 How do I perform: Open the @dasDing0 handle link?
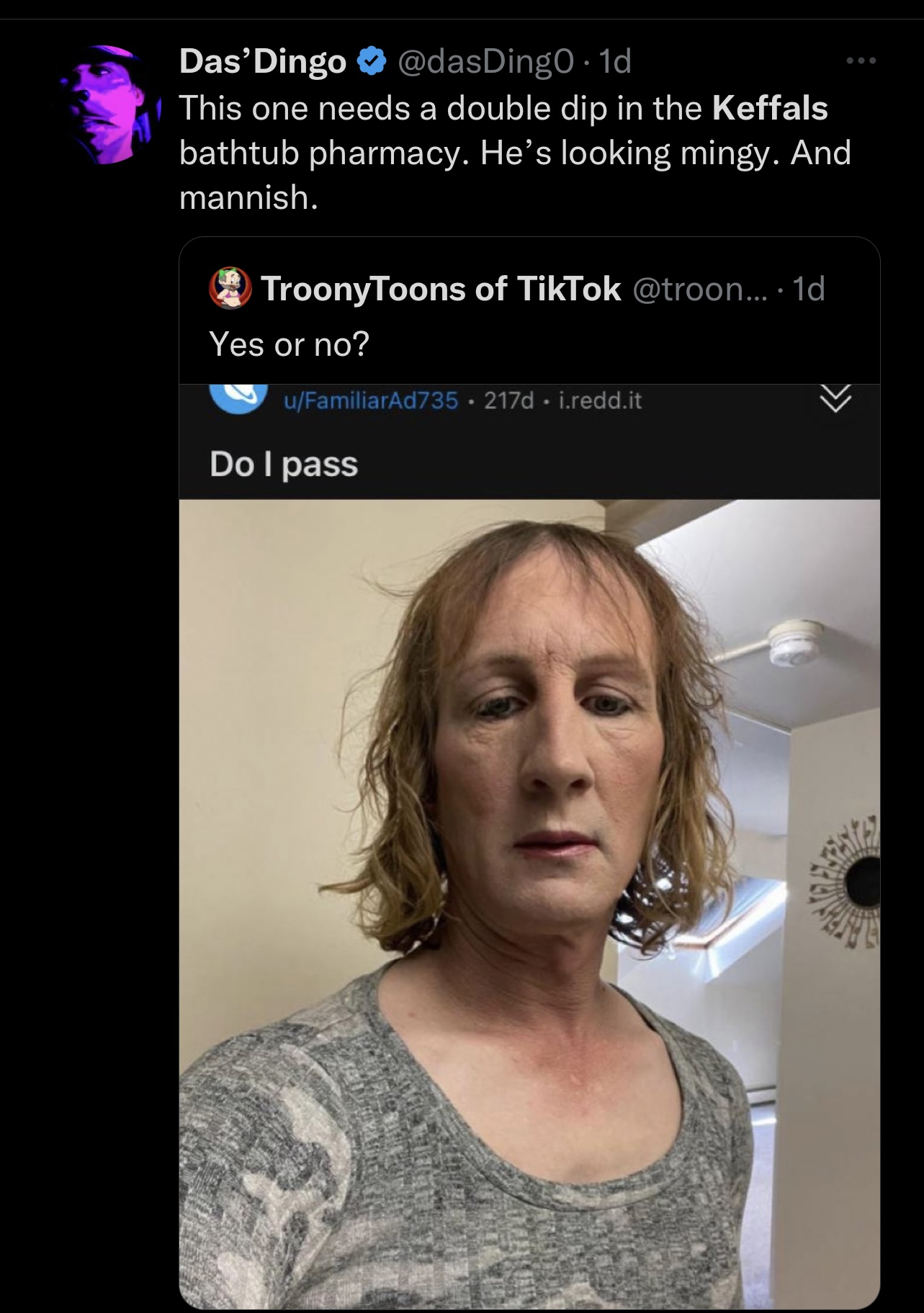(x=486, y=61)
